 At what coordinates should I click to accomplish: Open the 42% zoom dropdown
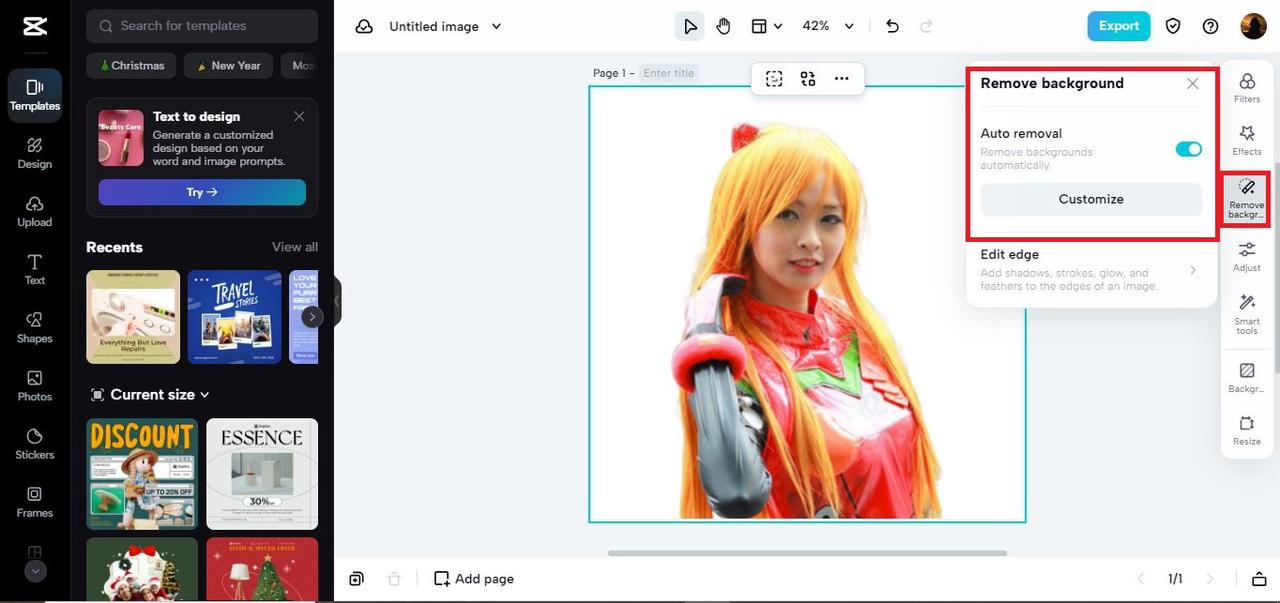[x=828, y=27]
